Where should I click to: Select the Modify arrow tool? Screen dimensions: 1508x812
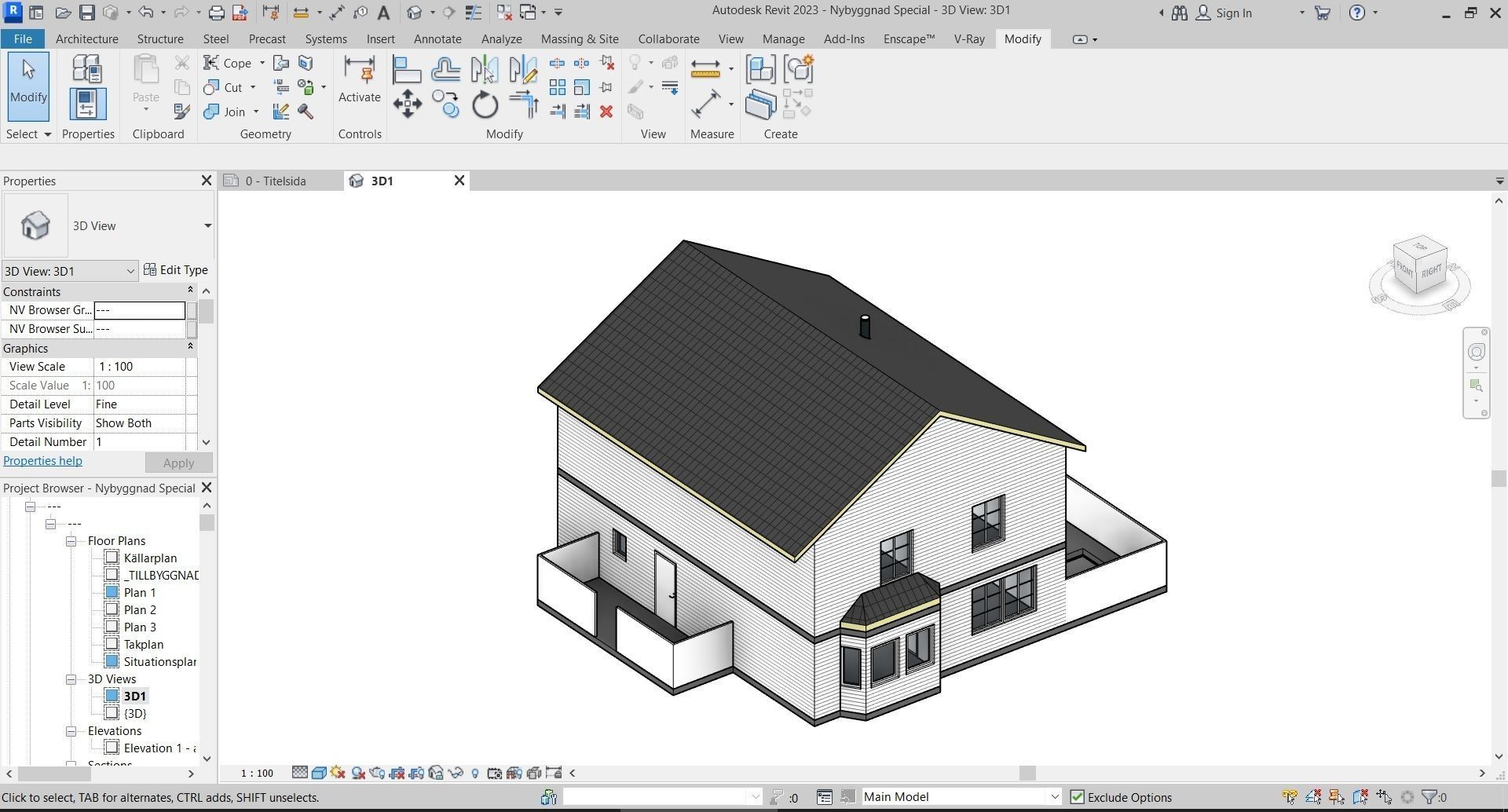coord(28,86)
